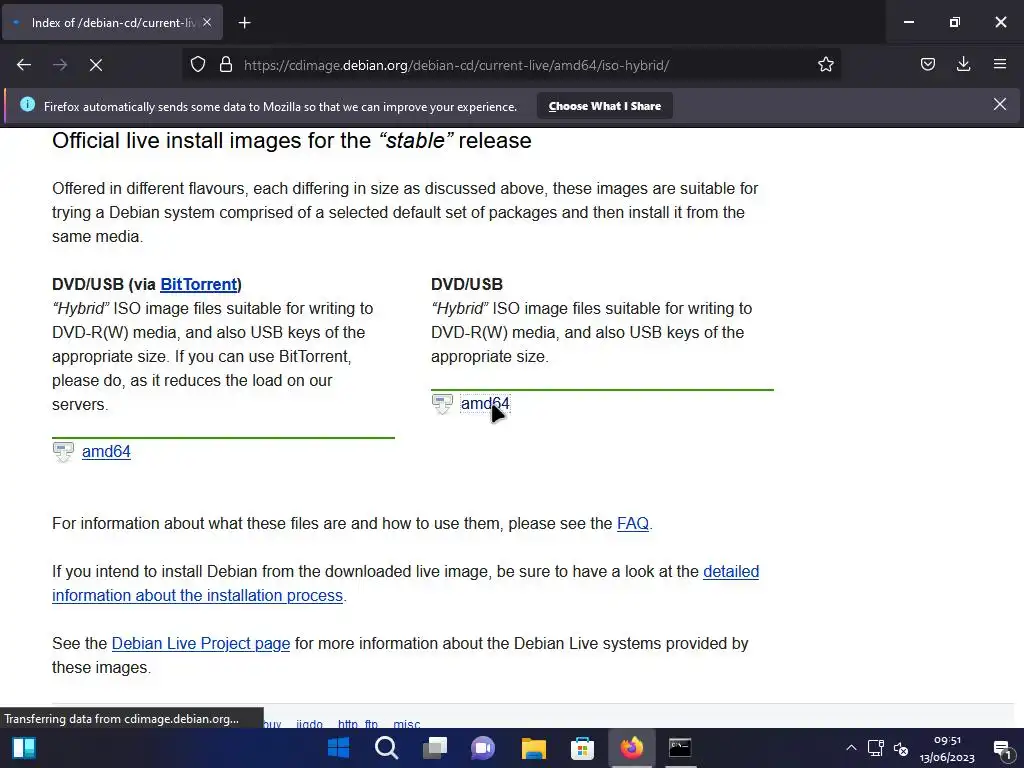
Task: Expand hidden system tray icons
Action: [851, 748]
